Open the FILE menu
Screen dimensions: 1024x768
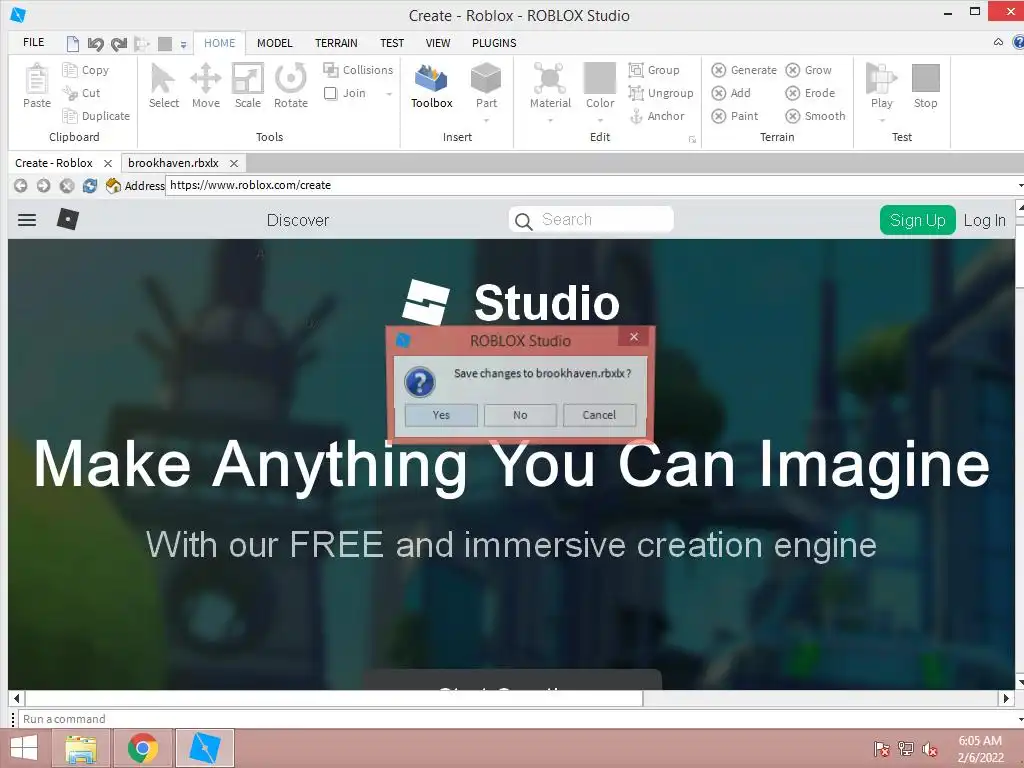coord(33,42)
